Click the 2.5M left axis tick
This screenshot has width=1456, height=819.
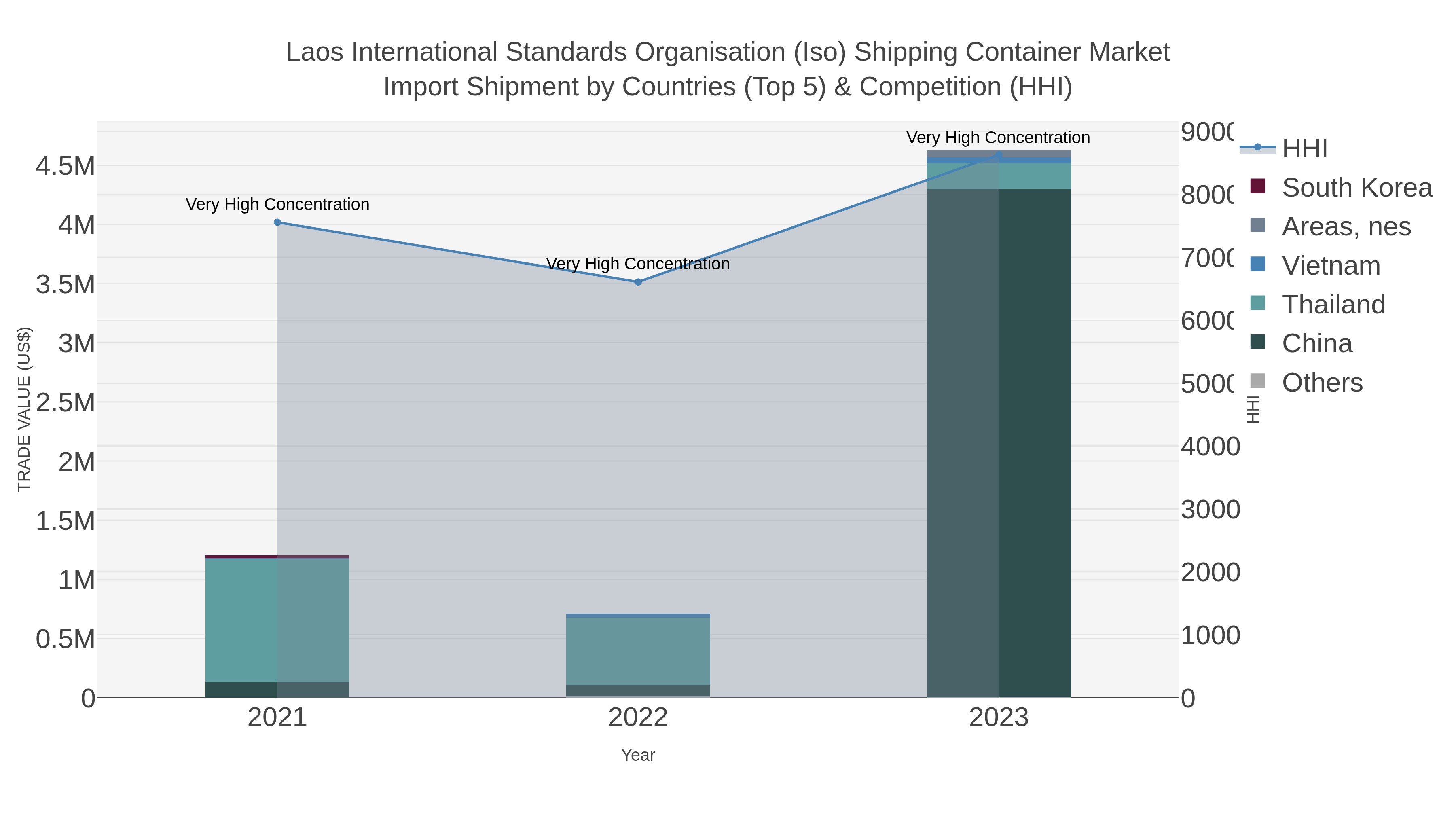click(66, 402)
